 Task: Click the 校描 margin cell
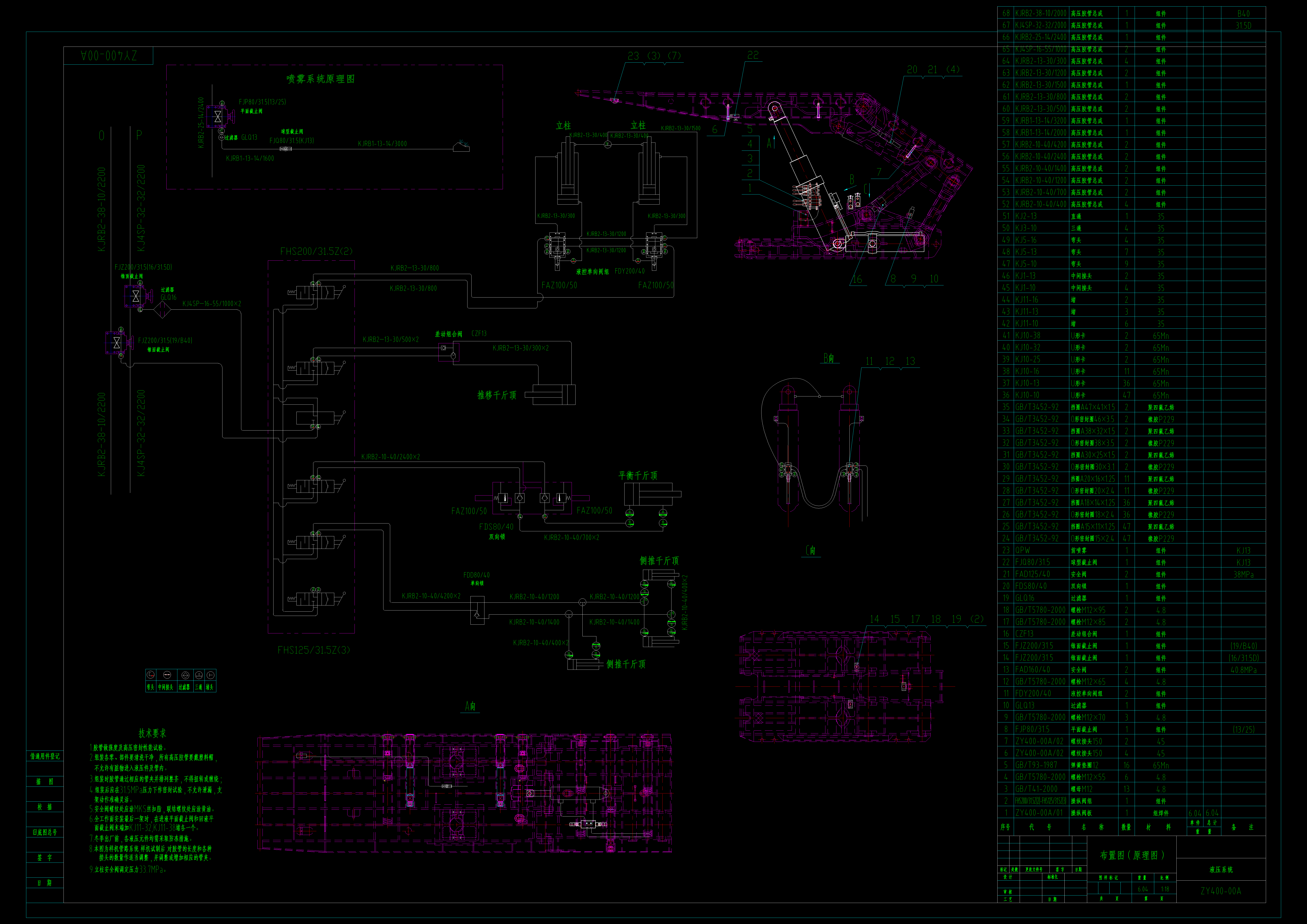pos(45,807)
